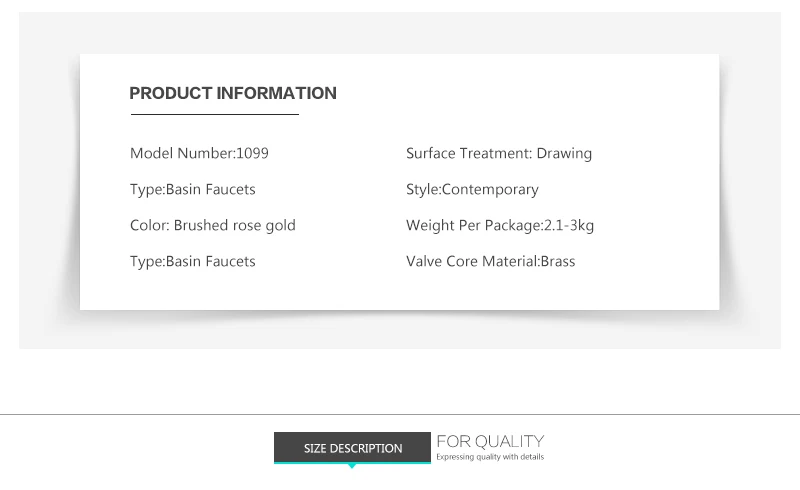Click the Model Number:1099 text
The image size is (800, 490).
click(199, 153)
